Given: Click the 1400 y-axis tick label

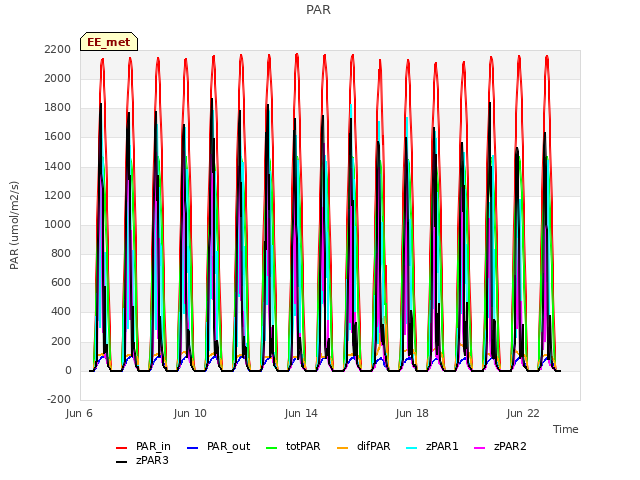Looking at the screenshot, I should (x=58, y=167).
